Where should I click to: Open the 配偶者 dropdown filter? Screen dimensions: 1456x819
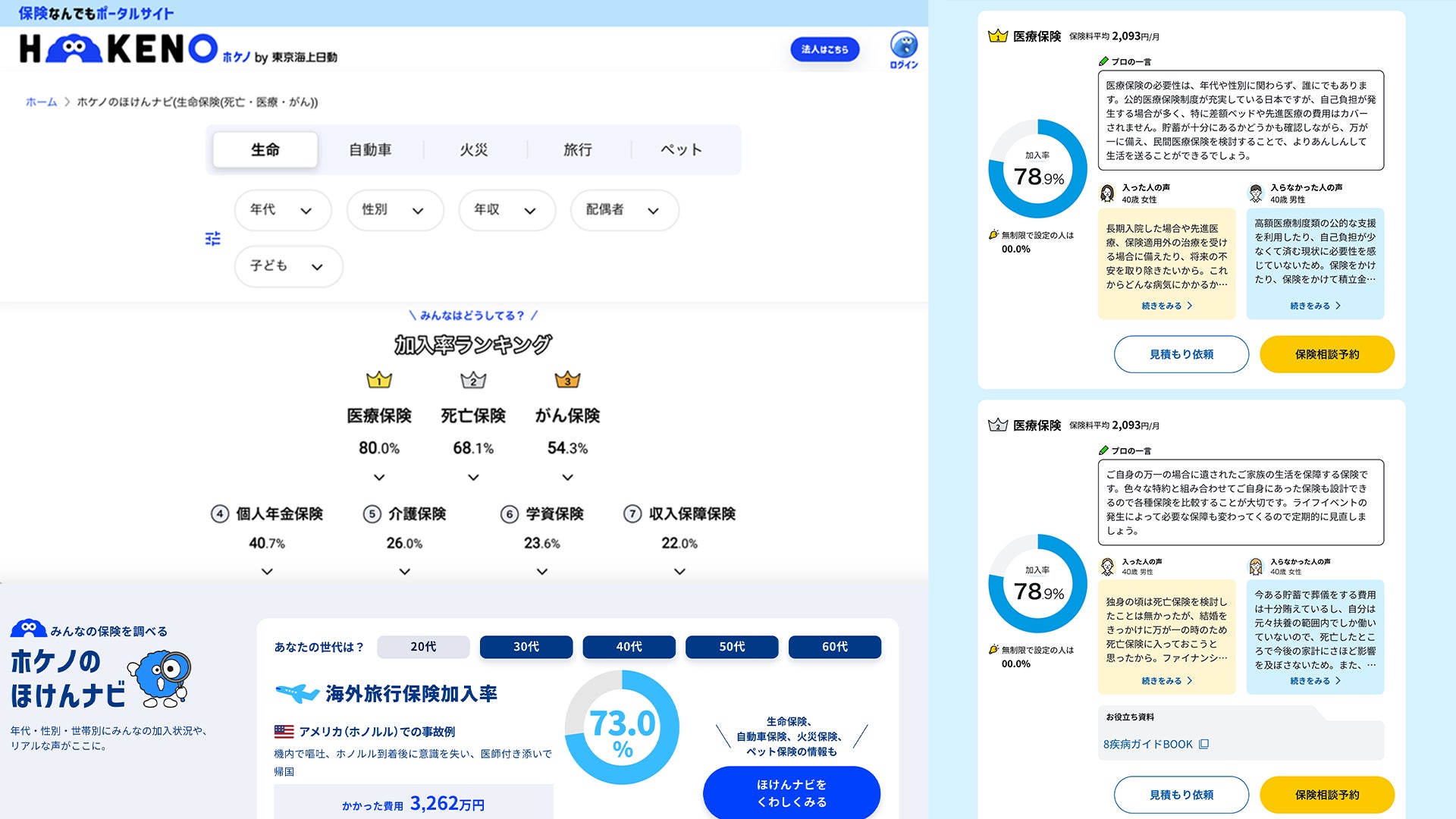click(623, 210)
